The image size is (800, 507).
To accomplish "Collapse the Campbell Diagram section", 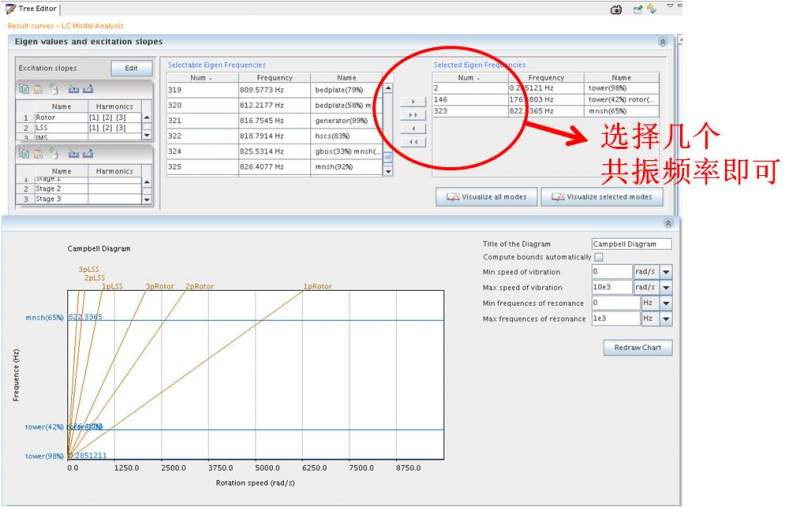I will pos(668,223).
